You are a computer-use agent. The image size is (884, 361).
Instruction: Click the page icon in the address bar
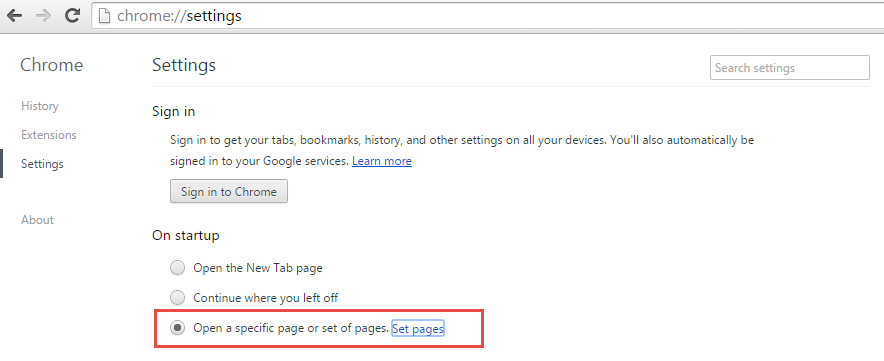[104, 16]
